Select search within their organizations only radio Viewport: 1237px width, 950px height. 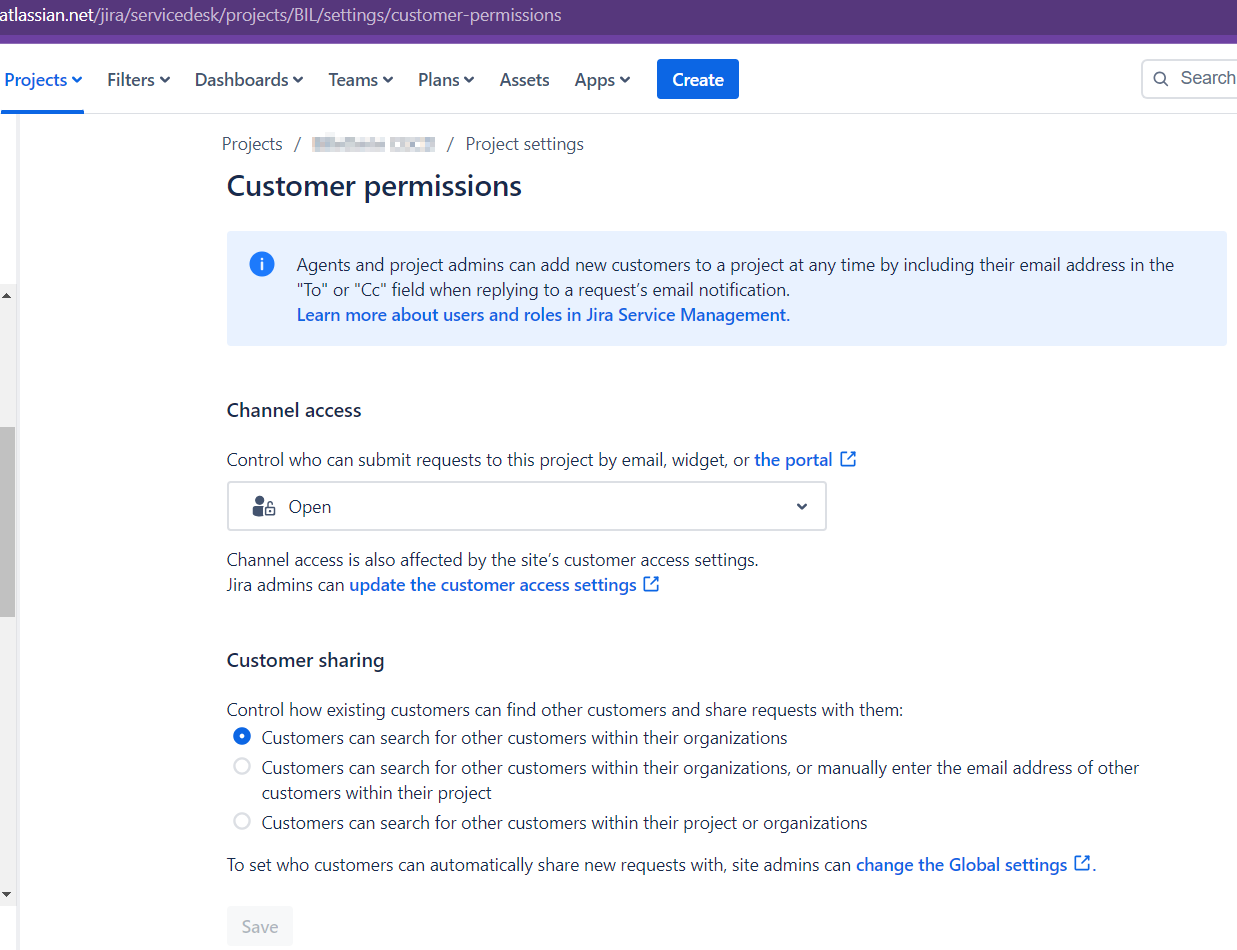click(x=242, y=737)
